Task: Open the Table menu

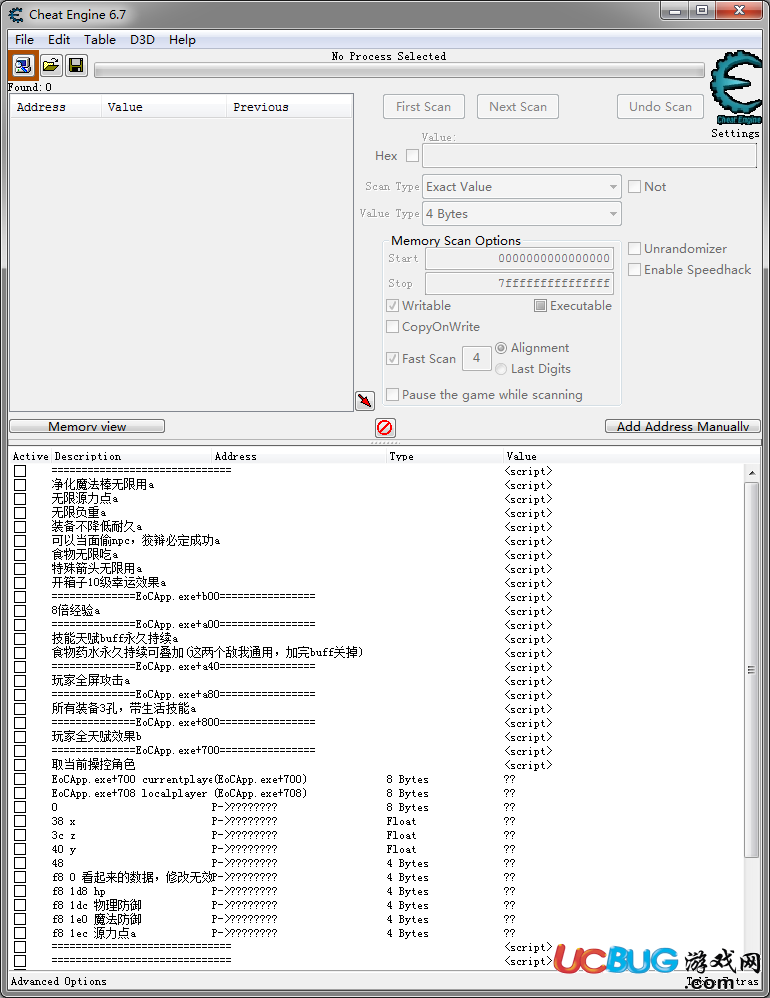Action: tap(100, 39)
